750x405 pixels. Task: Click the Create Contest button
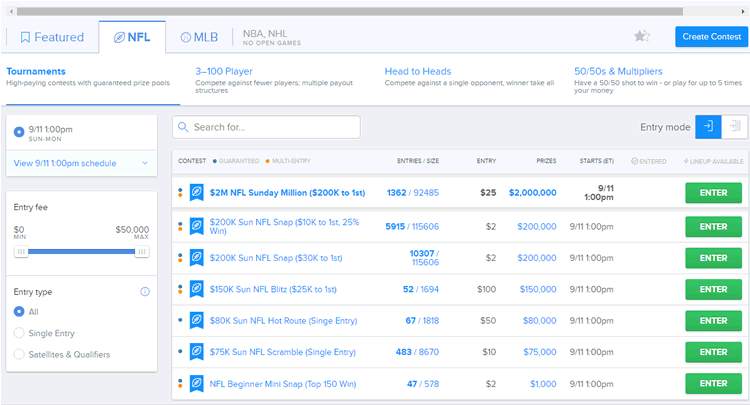point(711,37)
